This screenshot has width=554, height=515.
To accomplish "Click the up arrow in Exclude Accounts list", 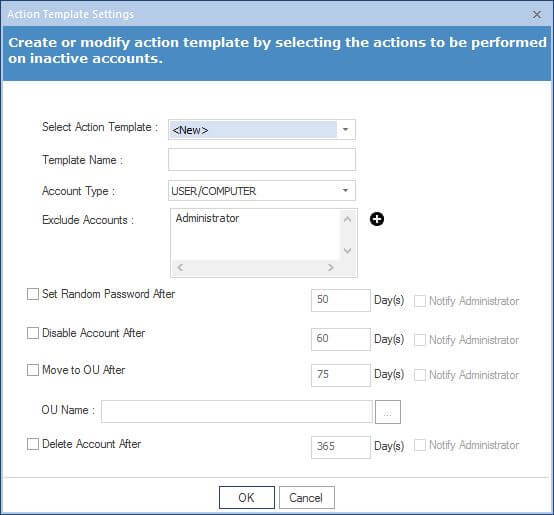I will coord(347,219).
